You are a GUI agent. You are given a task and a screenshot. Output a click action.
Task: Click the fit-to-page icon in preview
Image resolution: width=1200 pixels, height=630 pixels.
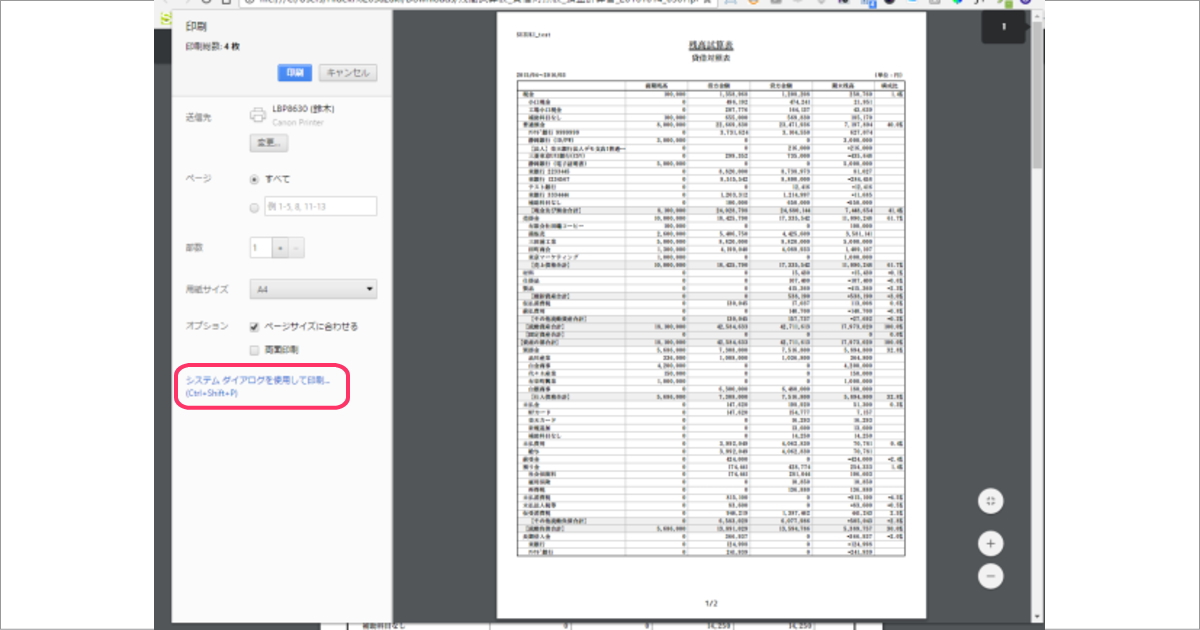tap(990, 501)
